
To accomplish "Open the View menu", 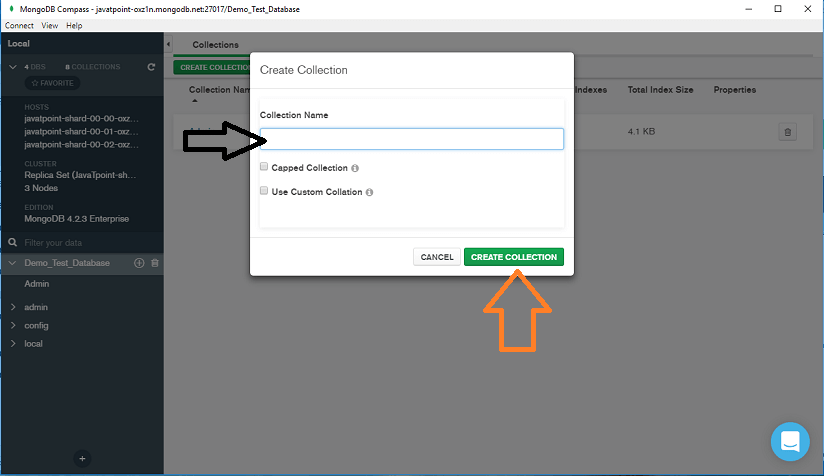I will [x=49, y=25].
